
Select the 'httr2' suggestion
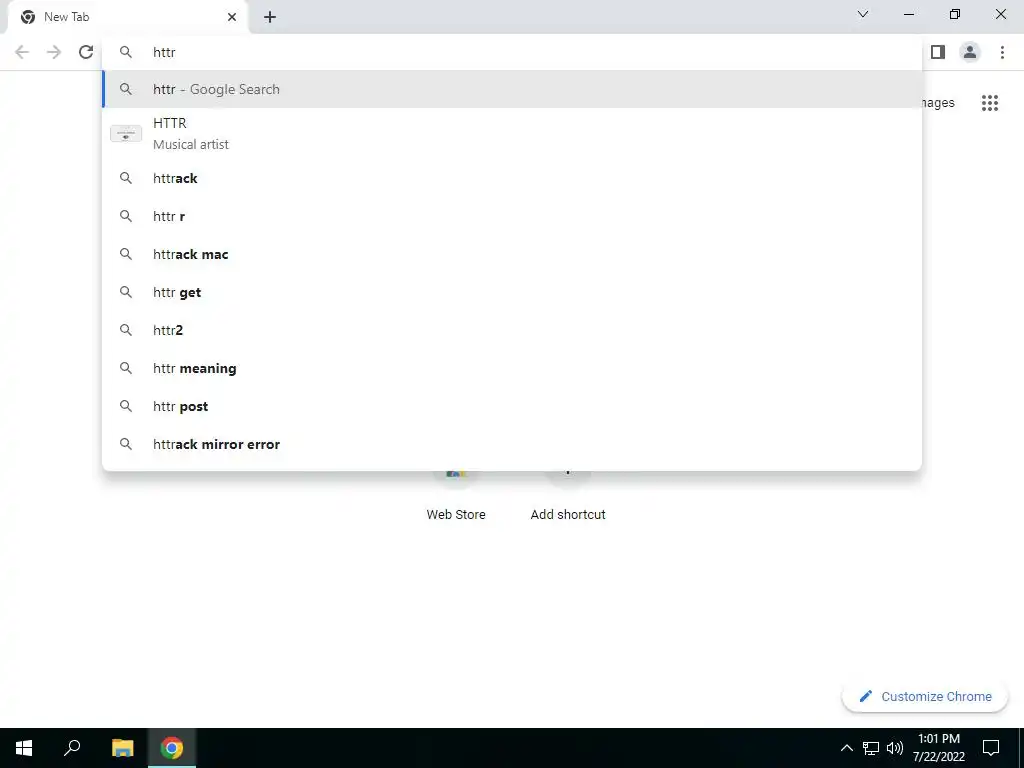coord(512,330)
